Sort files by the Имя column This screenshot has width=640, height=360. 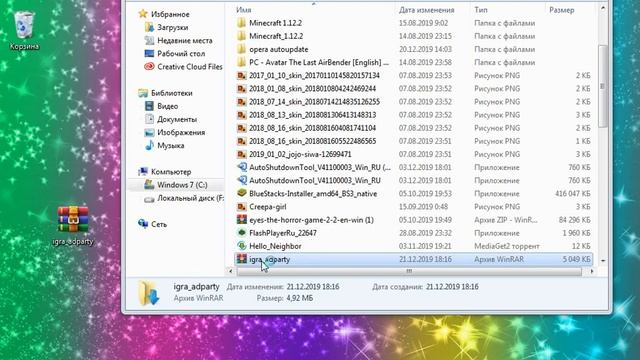coord(244,10)
